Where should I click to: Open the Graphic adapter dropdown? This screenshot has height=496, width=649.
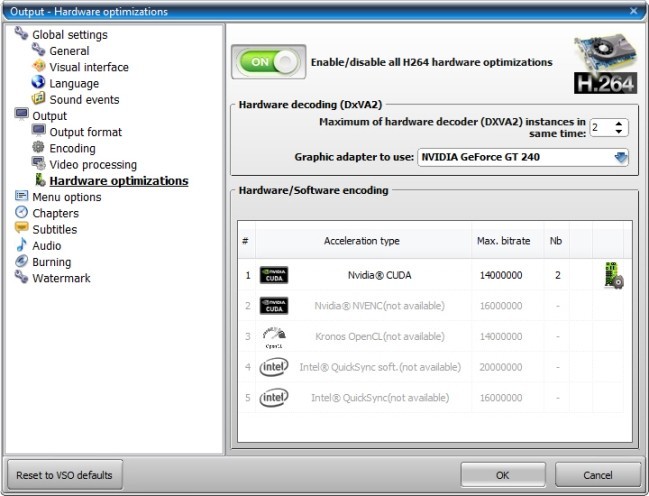click(621, 157)
